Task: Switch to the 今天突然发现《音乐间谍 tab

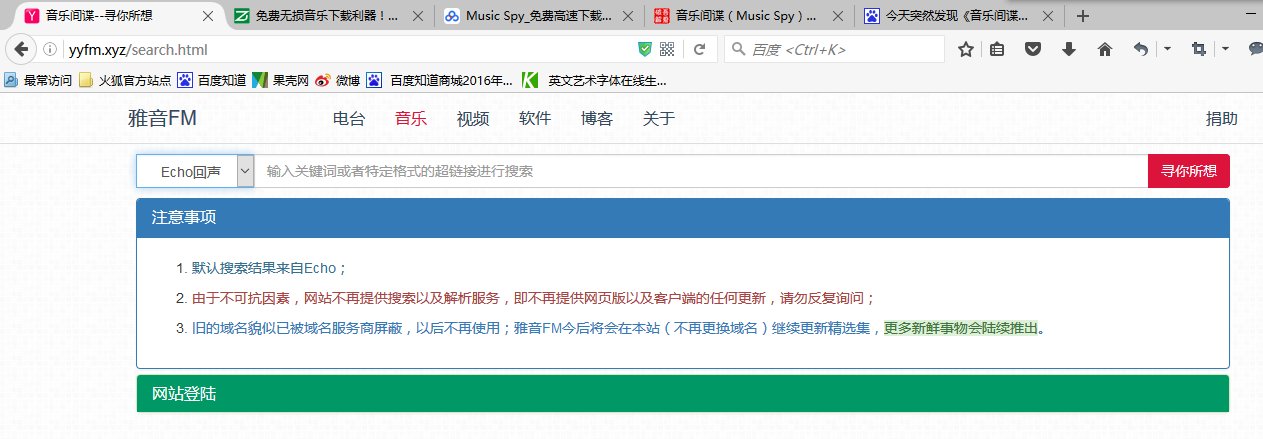Action: pyautogui.click(x=958, y=16)
